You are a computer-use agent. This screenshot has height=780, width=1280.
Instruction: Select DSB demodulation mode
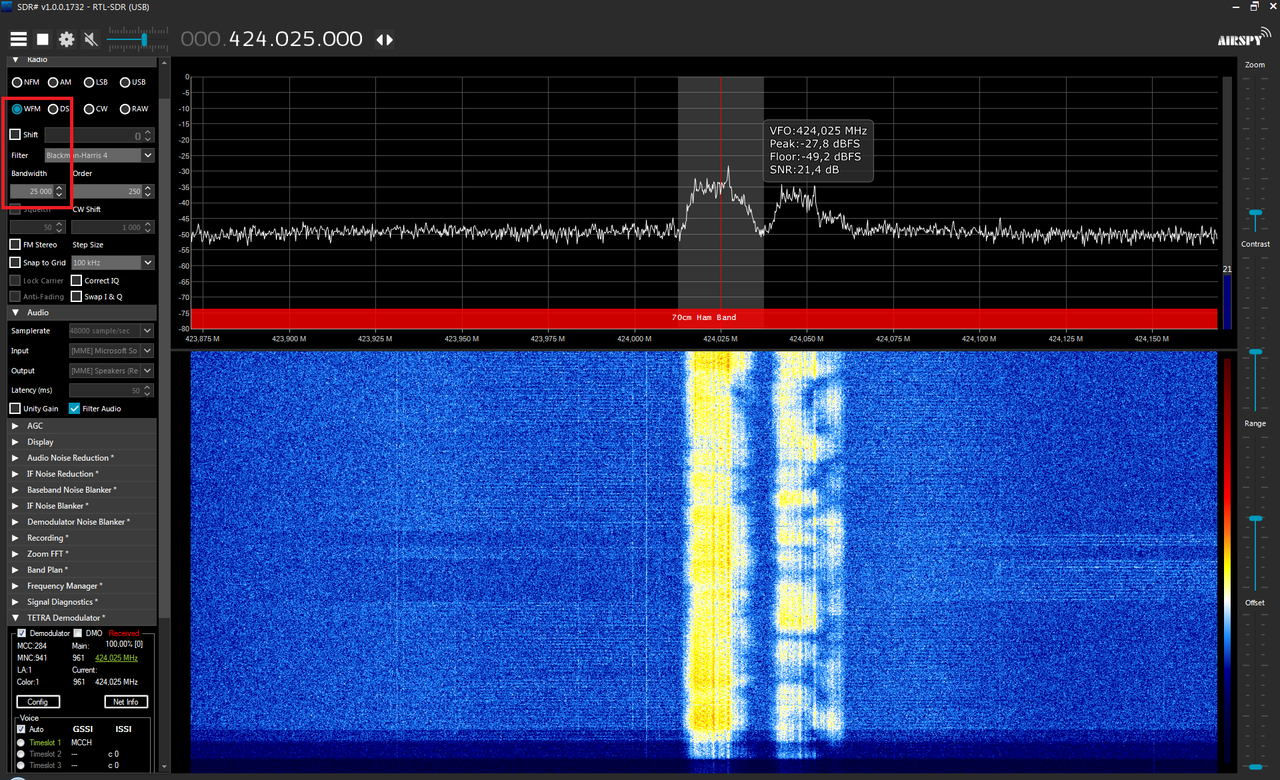point(59,109)
